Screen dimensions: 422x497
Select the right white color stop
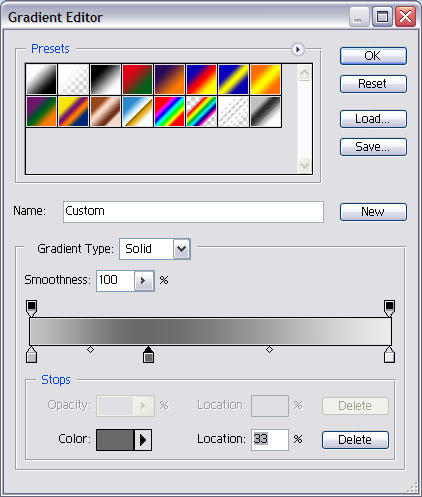389,354
